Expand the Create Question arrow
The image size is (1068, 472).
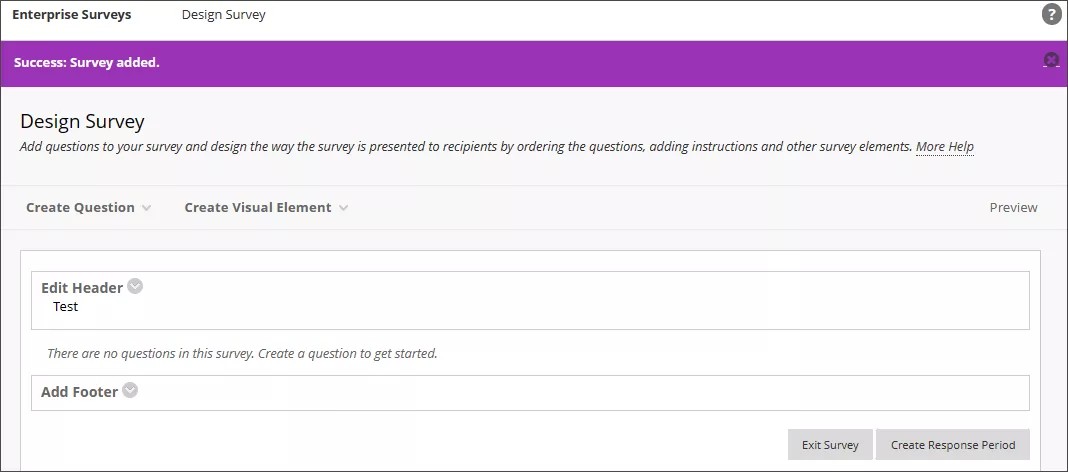click(x=147, y=208)
